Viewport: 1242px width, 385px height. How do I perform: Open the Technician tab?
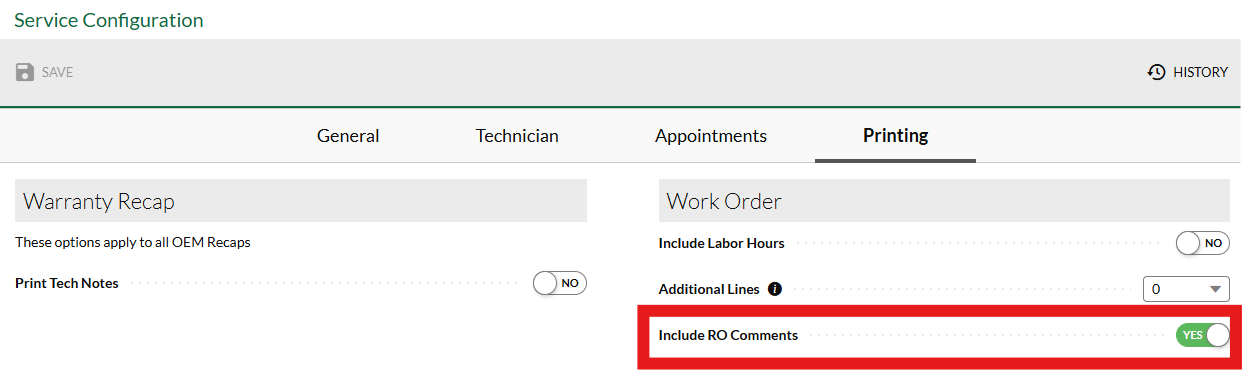517,136
